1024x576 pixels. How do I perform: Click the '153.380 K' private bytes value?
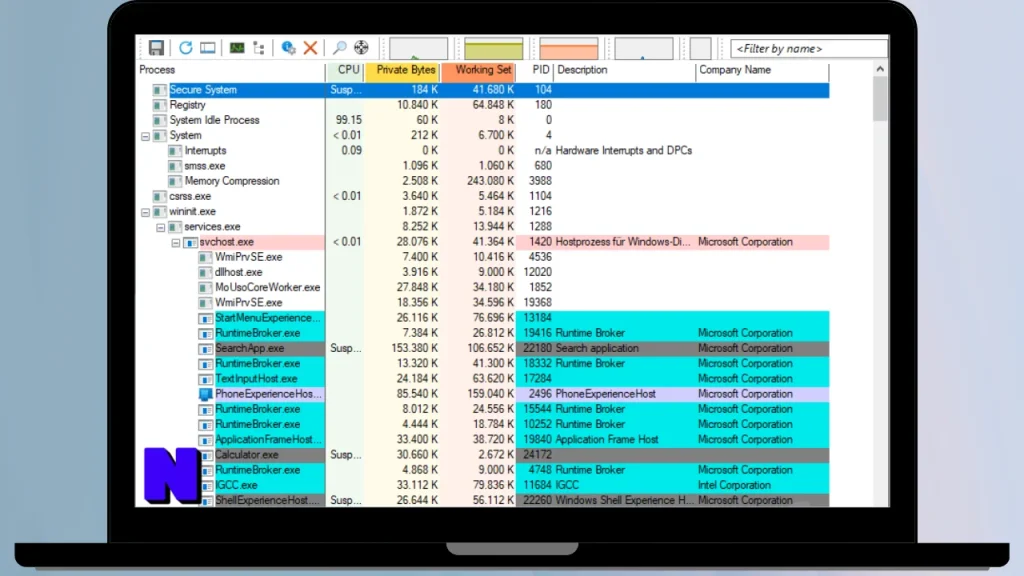[x=414, y=349]
